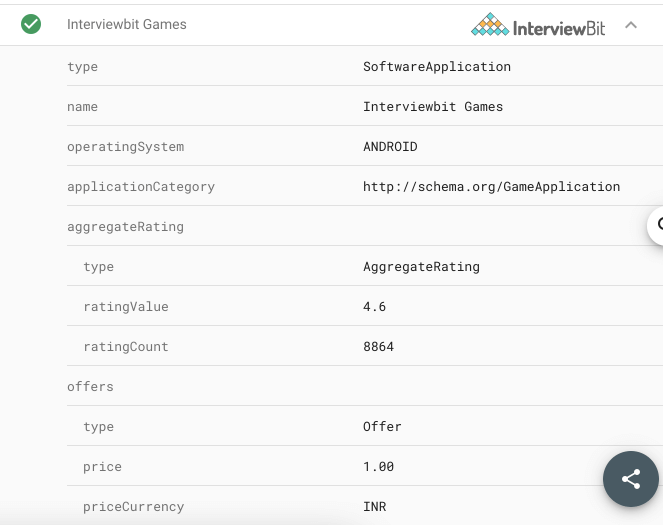Click the name property label
664x525 pixels.
point(82,107)
